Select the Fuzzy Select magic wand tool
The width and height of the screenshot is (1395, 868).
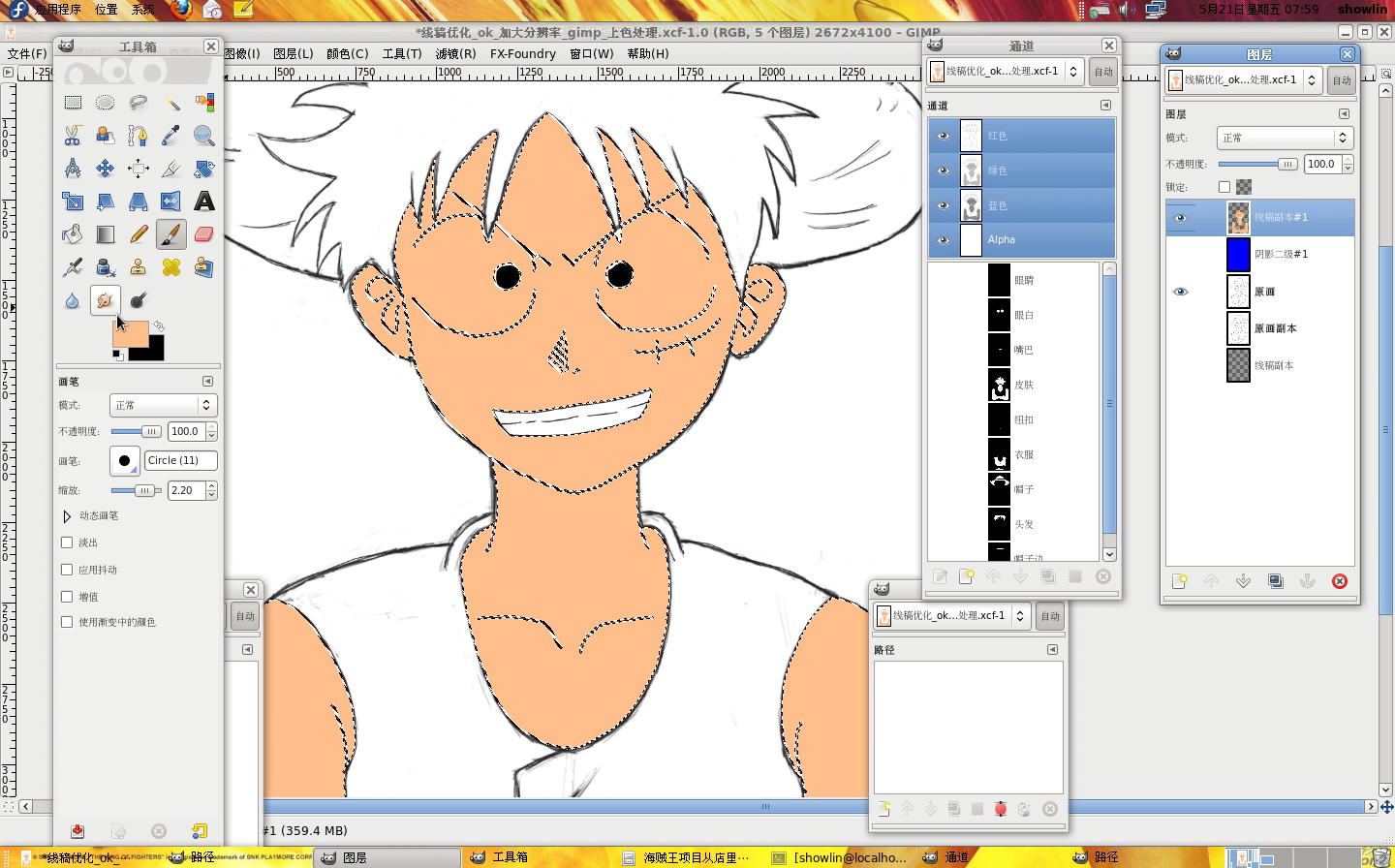tap(171, 103)
